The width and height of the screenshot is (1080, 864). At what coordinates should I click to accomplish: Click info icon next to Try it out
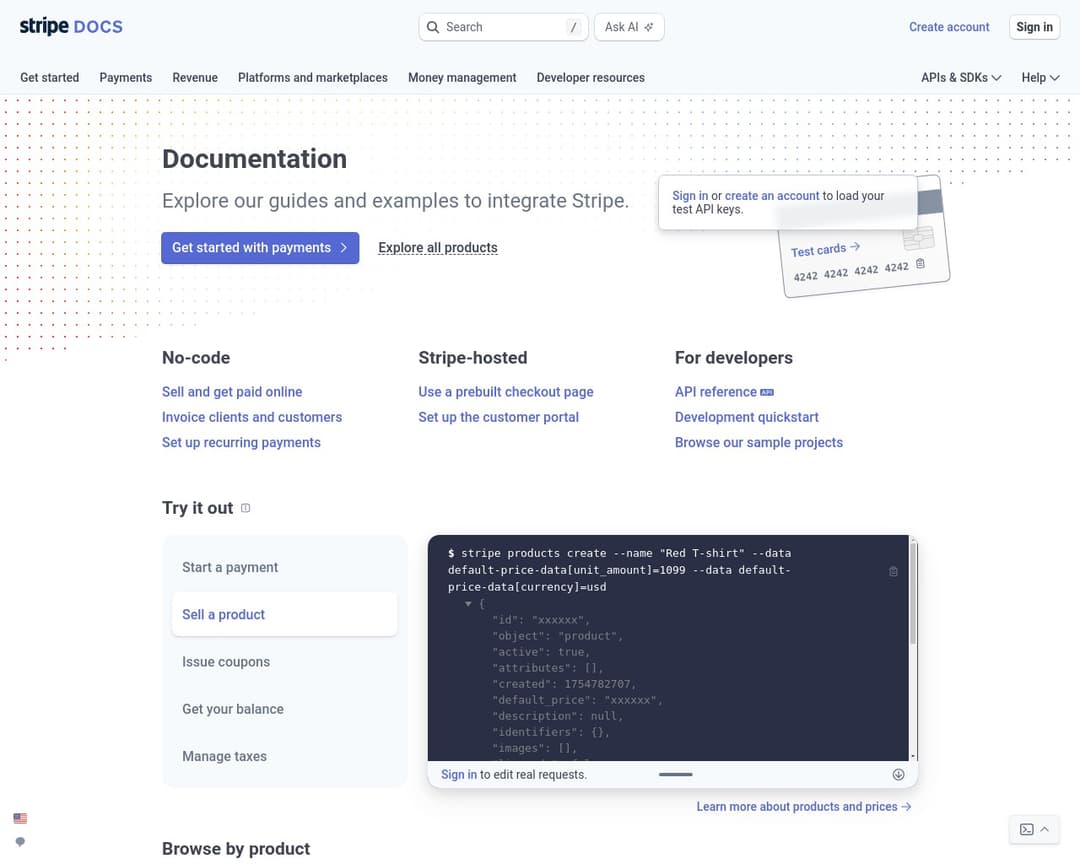[245, 508]
